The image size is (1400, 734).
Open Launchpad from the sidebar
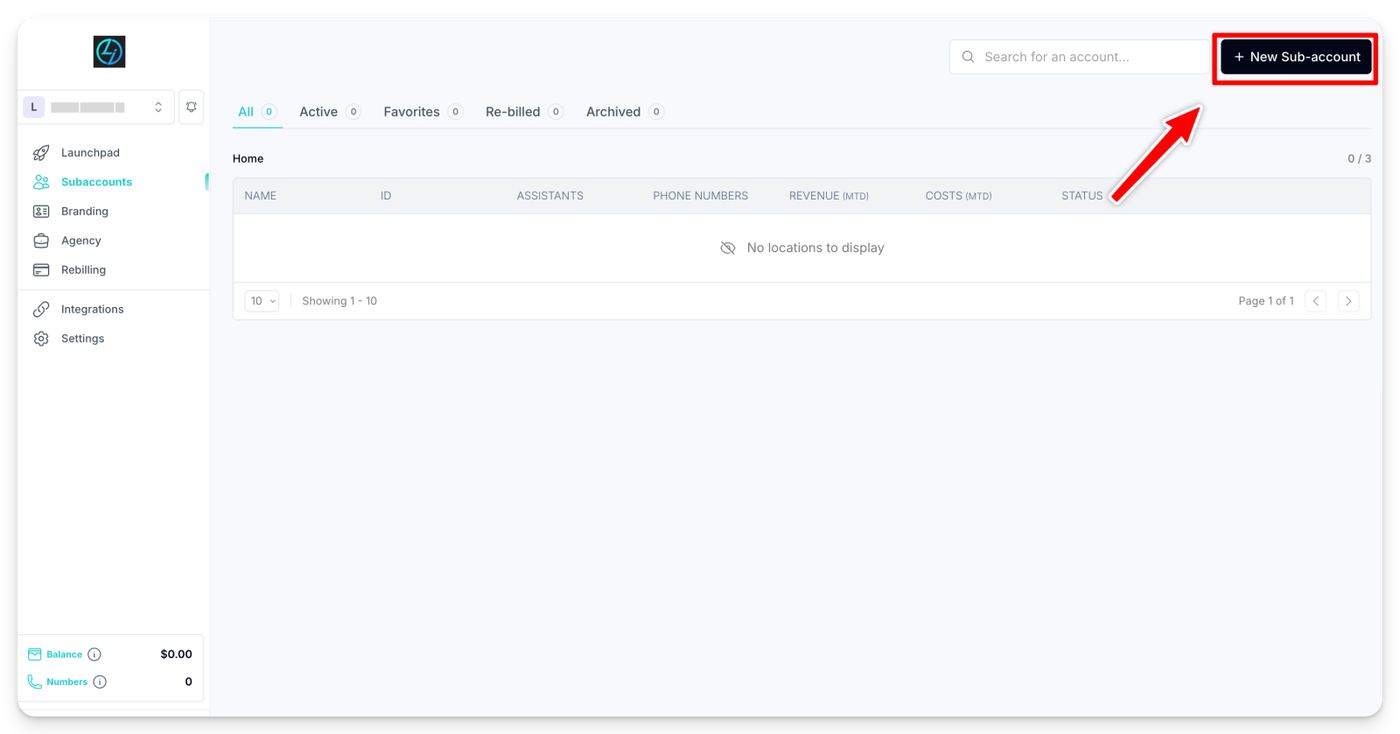click(x=90, y=153)
